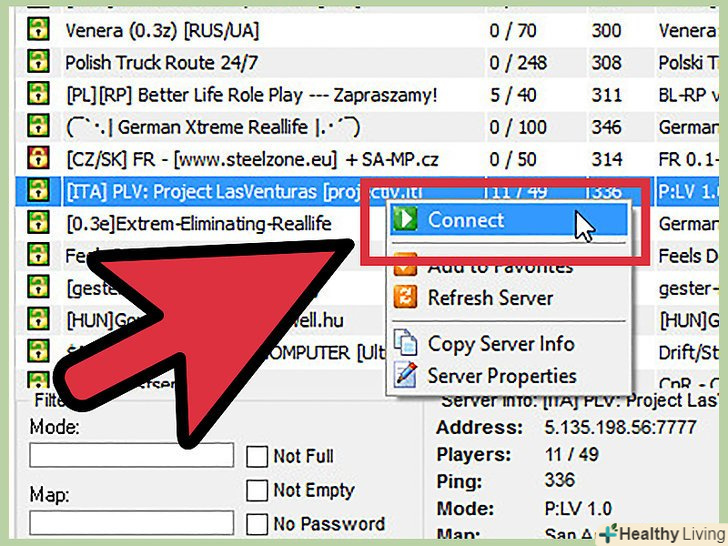This screenshot has height=546, width=728.
Task: Choose Connect from the context menu
Action: [x=508, y=220]
